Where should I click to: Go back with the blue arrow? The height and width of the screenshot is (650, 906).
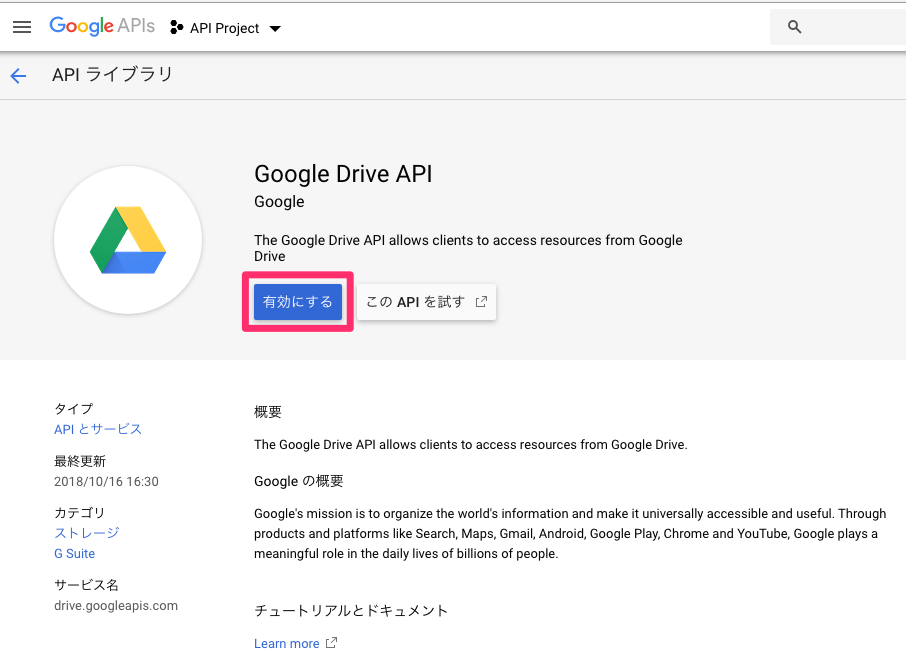[18, 76]
